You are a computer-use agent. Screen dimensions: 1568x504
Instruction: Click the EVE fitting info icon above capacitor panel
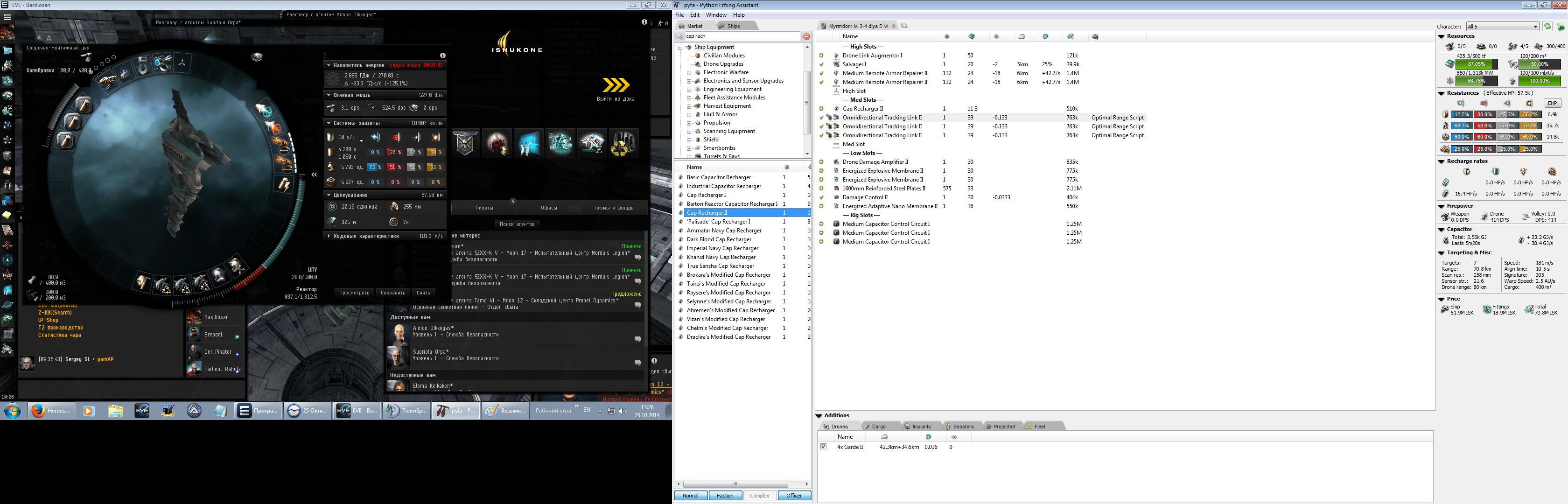[x=442, y=56]
